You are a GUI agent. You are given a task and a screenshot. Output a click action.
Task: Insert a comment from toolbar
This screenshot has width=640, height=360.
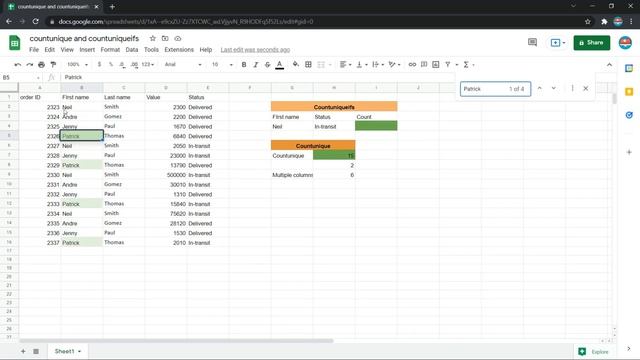[x=424, y=64]
